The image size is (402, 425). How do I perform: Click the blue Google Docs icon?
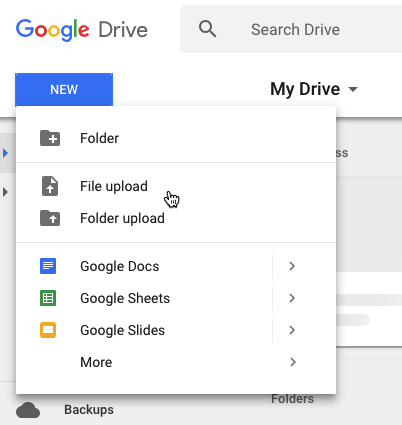48,266
